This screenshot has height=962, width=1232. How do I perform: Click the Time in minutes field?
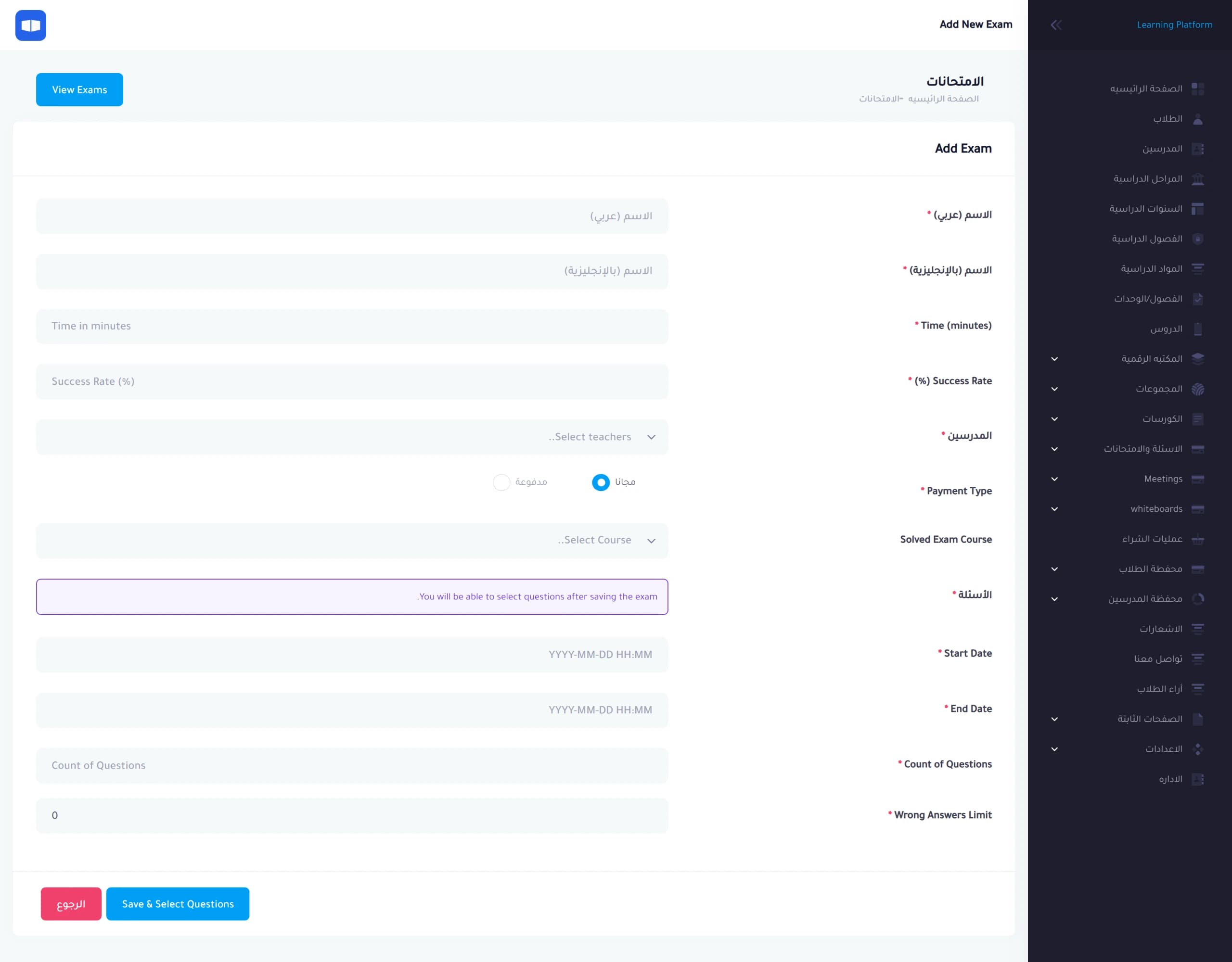point(352,326)
